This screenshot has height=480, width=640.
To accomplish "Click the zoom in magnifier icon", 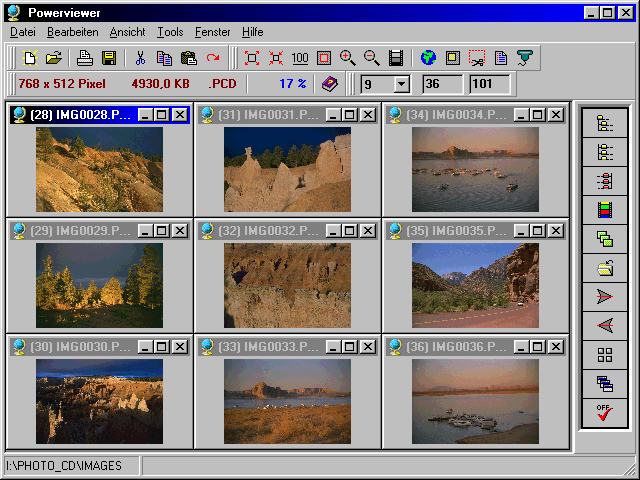I will click(348, 59).
